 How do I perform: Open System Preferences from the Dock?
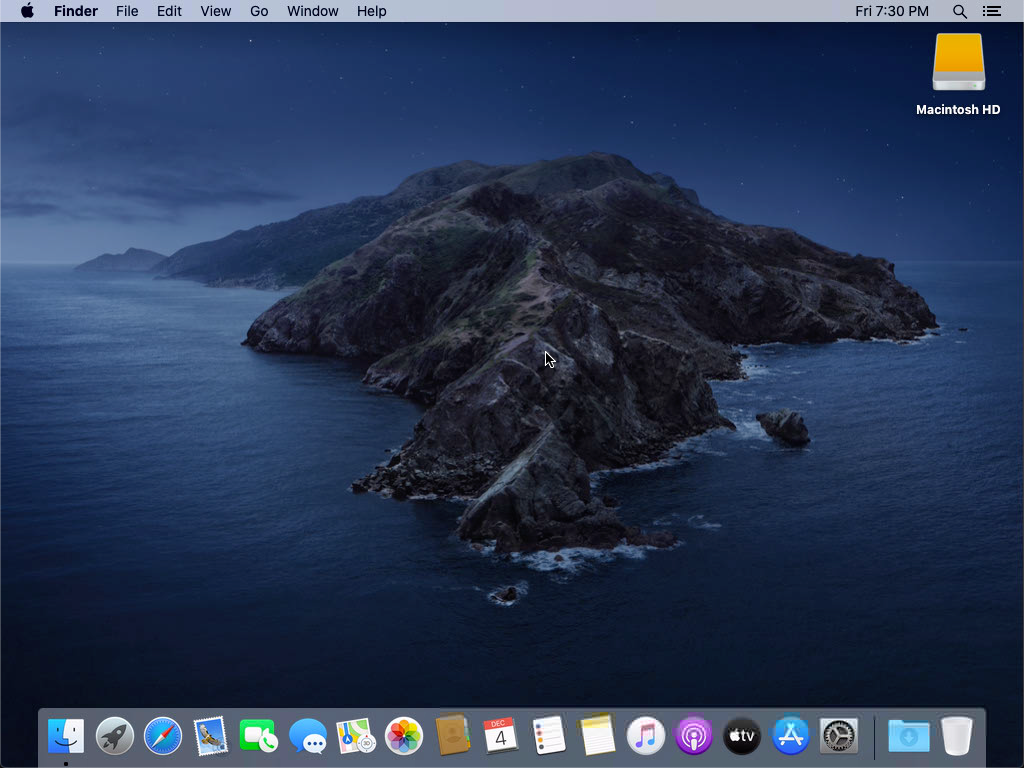pyautogui.click(x=838, y=736)
